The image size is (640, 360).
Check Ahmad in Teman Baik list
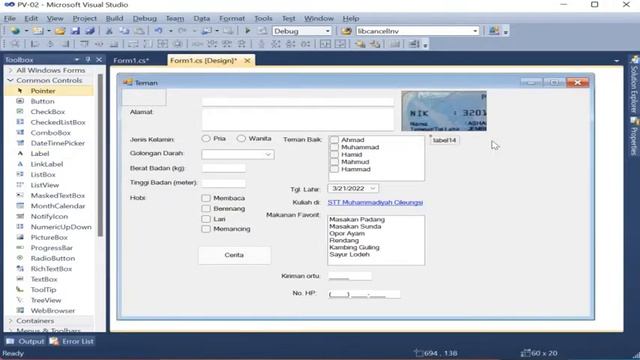(x=334, y=140)
